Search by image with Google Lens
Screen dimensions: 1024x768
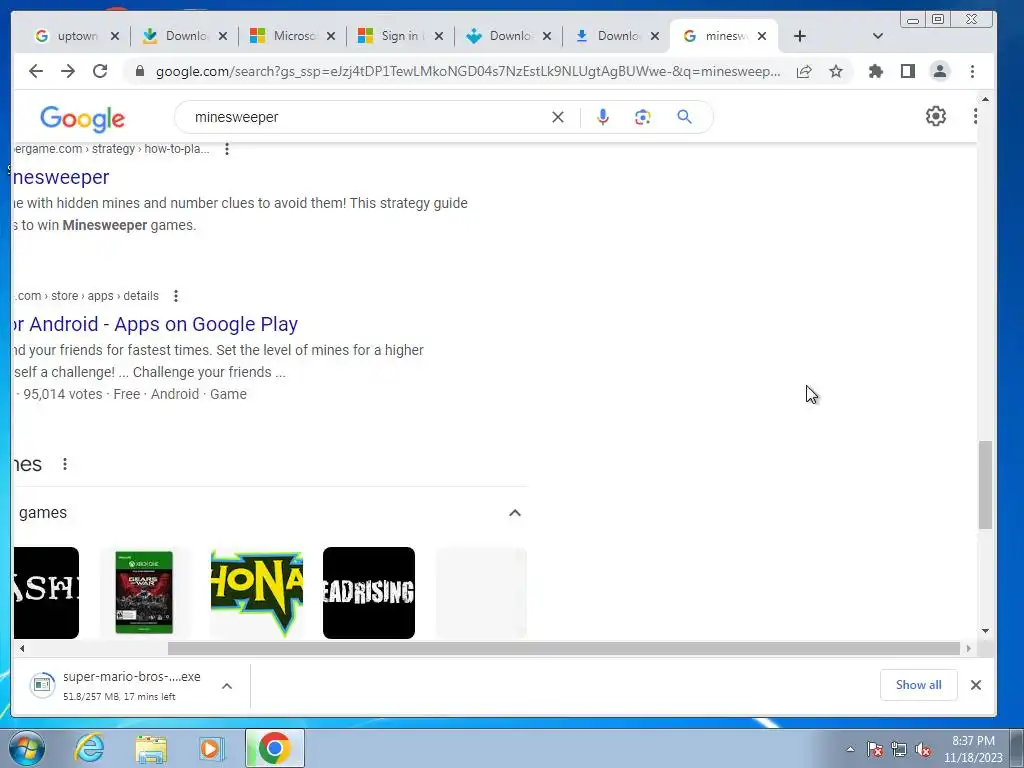click(643, 117)
